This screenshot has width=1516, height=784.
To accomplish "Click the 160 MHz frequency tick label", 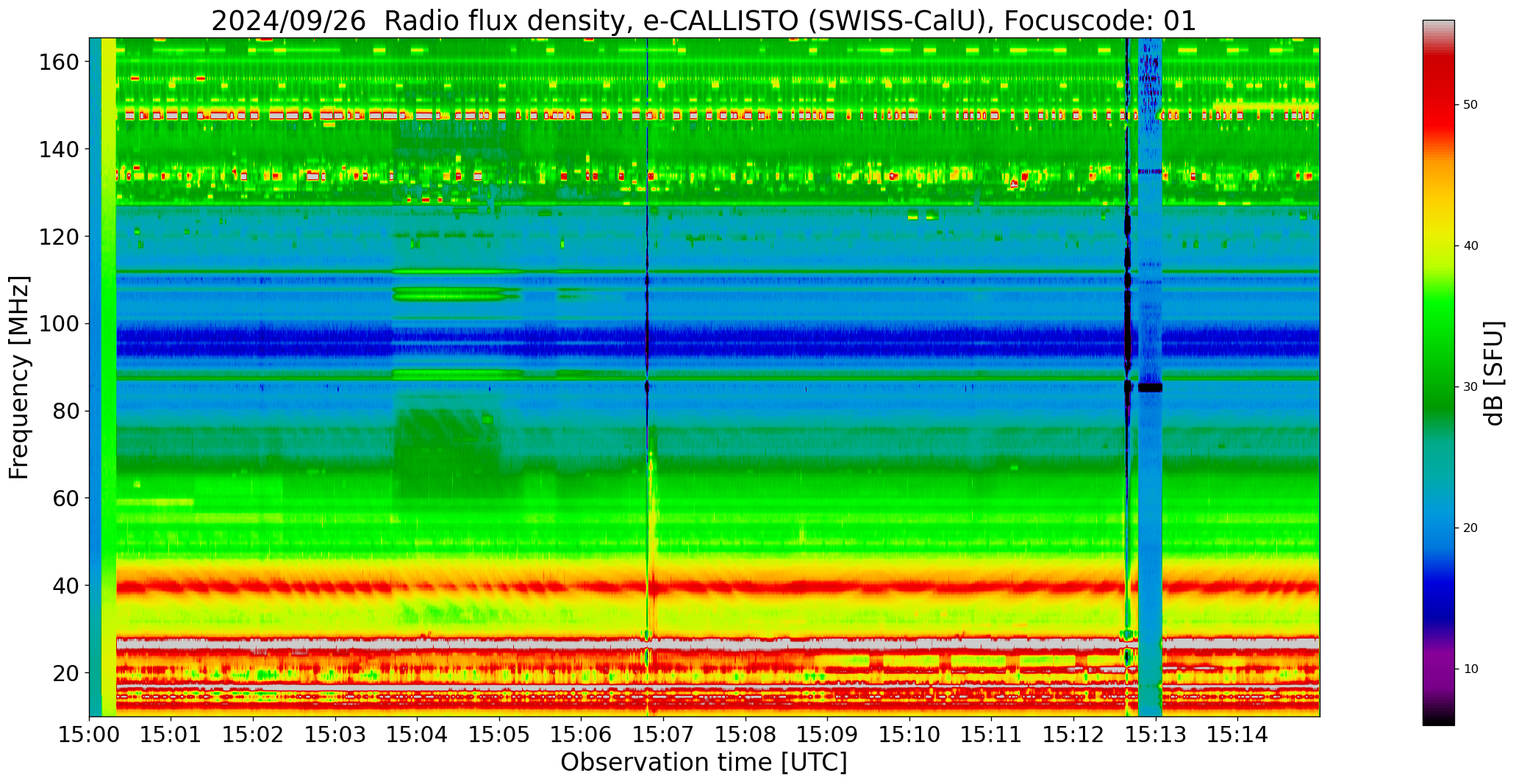I will 59,62.
